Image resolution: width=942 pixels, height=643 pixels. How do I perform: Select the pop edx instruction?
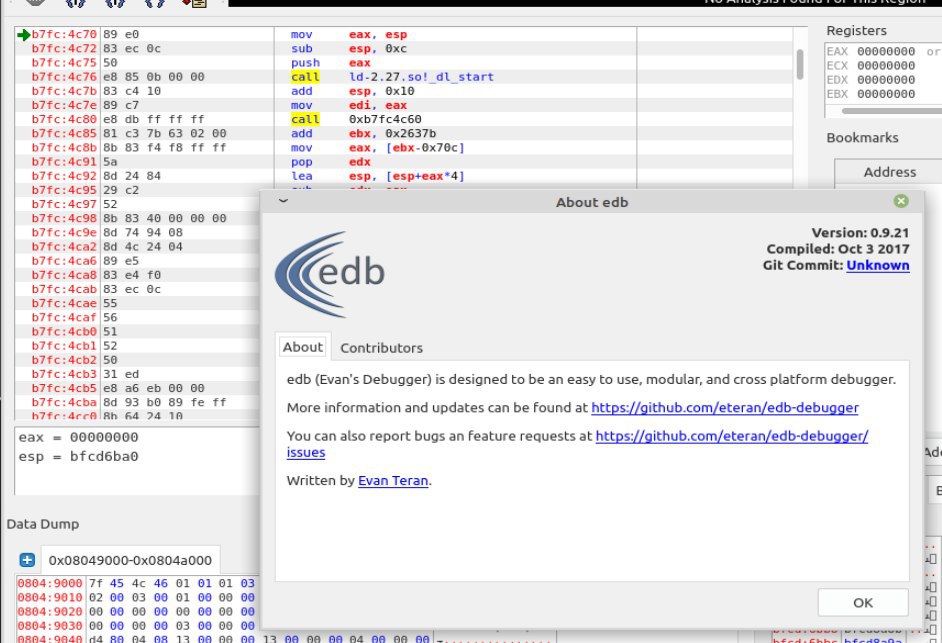click(x=331, y=162)
